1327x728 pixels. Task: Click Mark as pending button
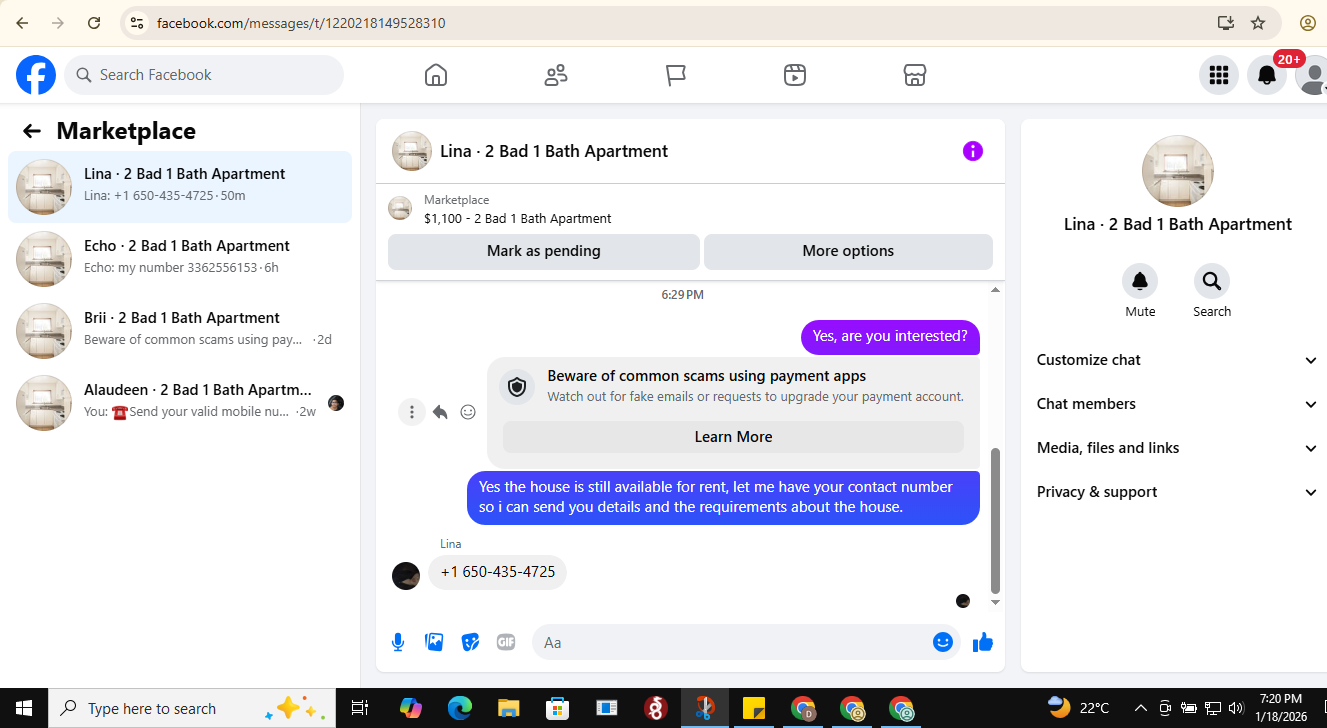pos(544,251)
